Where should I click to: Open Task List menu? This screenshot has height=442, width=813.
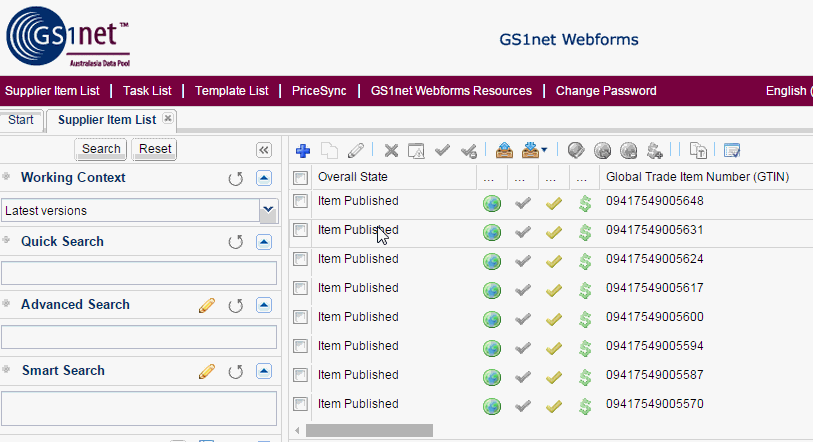click(x=147, y=91)
